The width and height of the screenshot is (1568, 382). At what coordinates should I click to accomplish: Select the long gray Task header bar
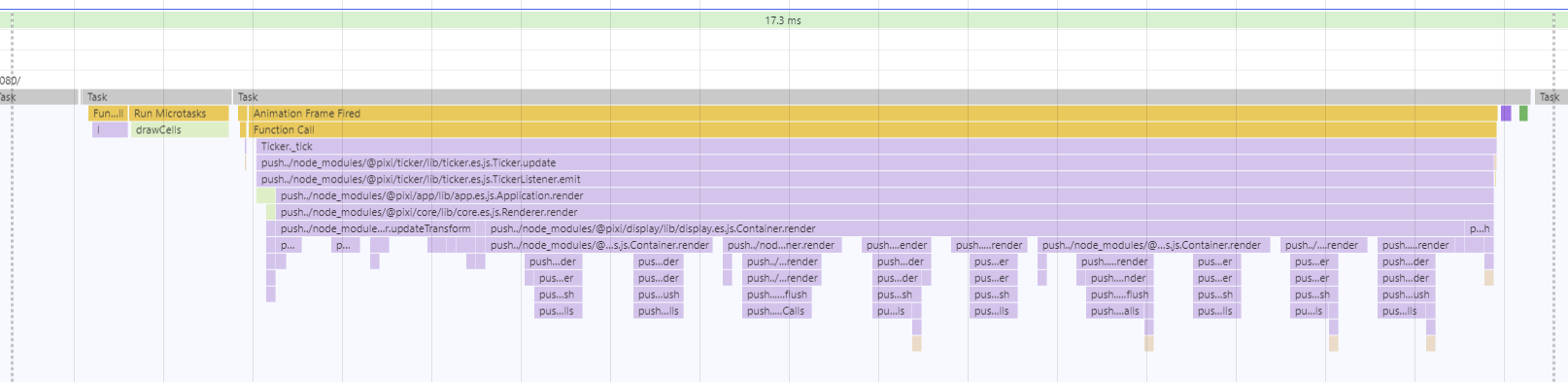pos(881,97)
